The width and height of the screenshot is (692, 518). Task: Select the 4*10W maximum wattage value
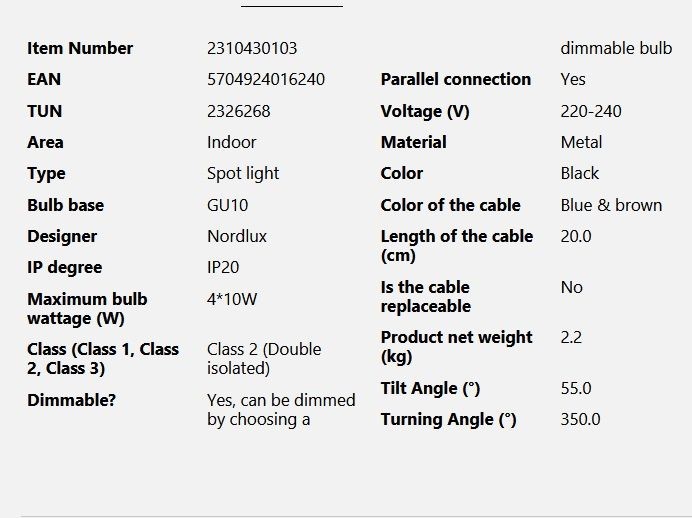(x=232, y=299)
